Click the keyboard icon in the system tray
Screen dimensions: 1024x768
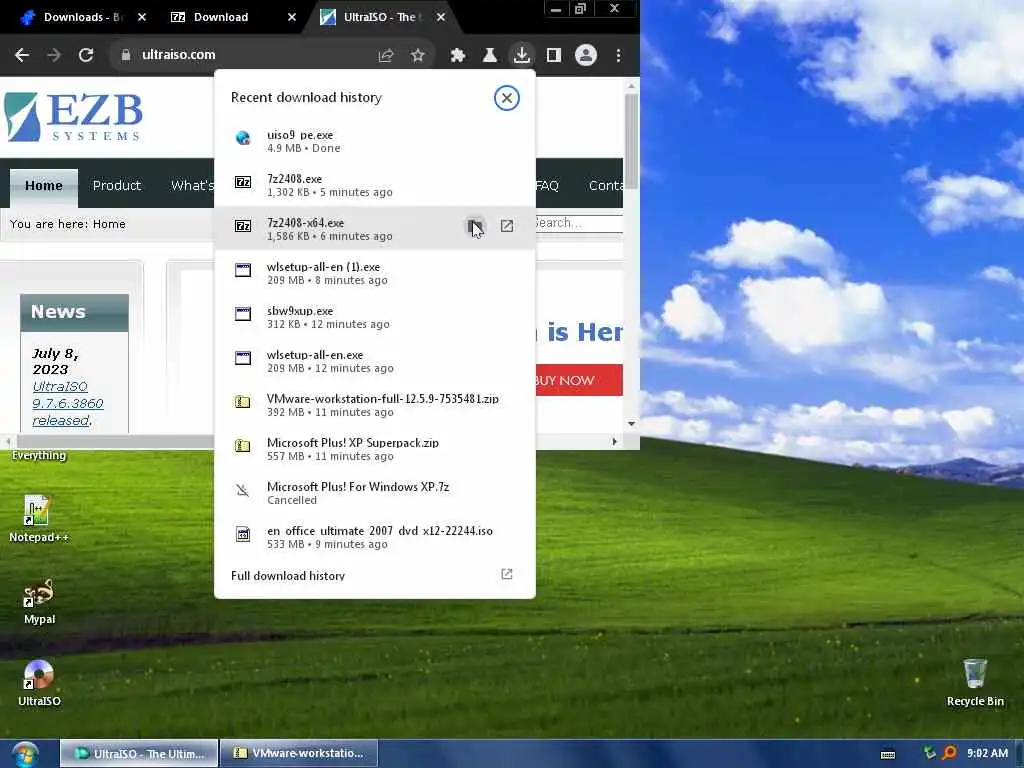pyautogui.click(x=888, y=754)
